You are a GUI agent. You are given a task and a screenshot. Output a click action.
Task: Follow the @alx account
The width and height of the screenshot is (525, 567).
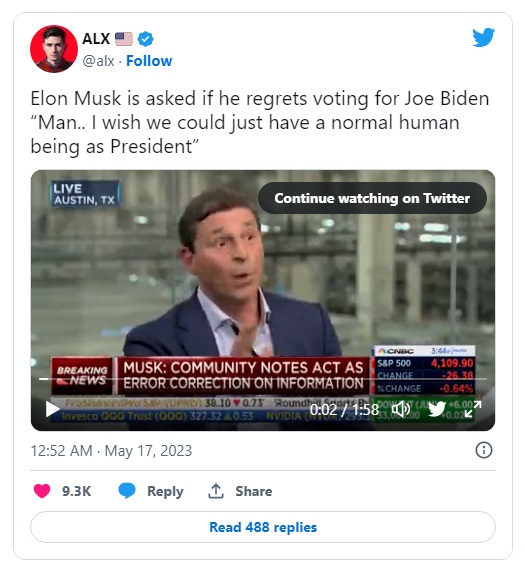pyautogui.click(x=149, y=61)
